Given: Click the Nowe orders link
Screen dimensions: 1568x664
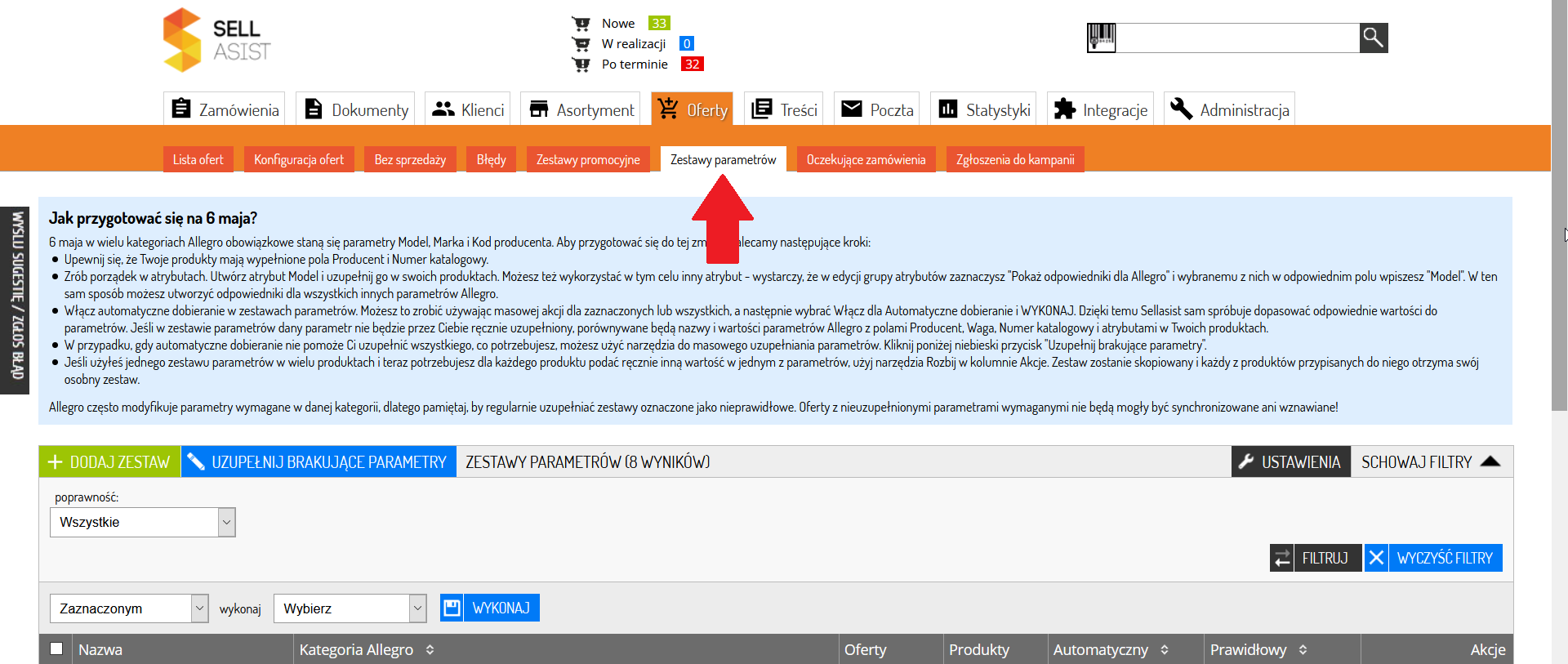Looking at the screenshot, I should pos(618,24).
